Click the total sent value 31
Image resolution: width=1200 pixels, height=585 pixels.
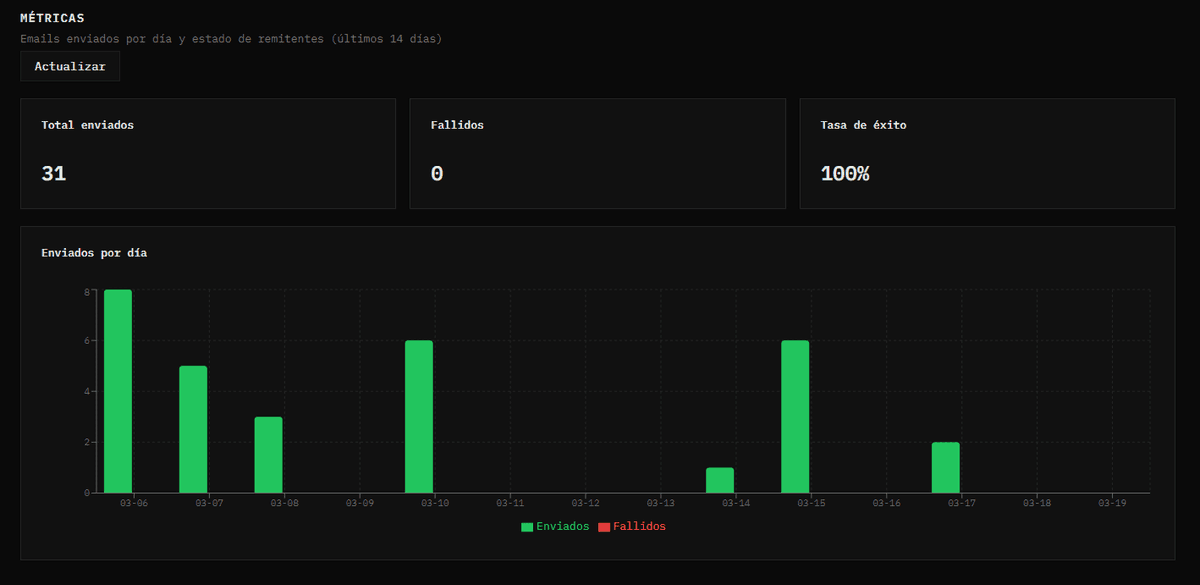pos(54,173)
